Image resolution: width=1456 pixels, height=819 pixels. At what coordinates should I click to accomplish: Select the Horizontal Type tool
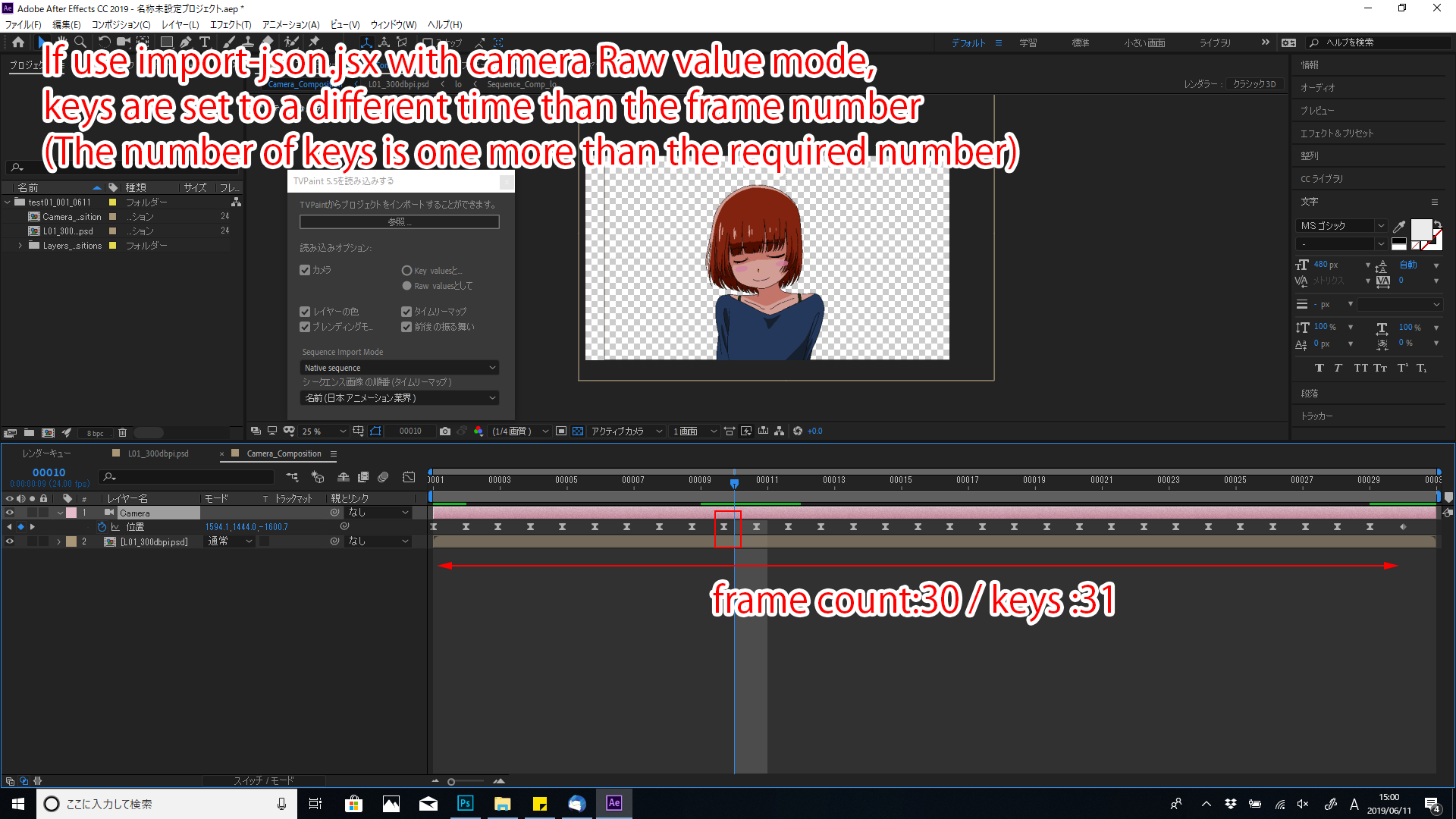(x=205, y=42)
